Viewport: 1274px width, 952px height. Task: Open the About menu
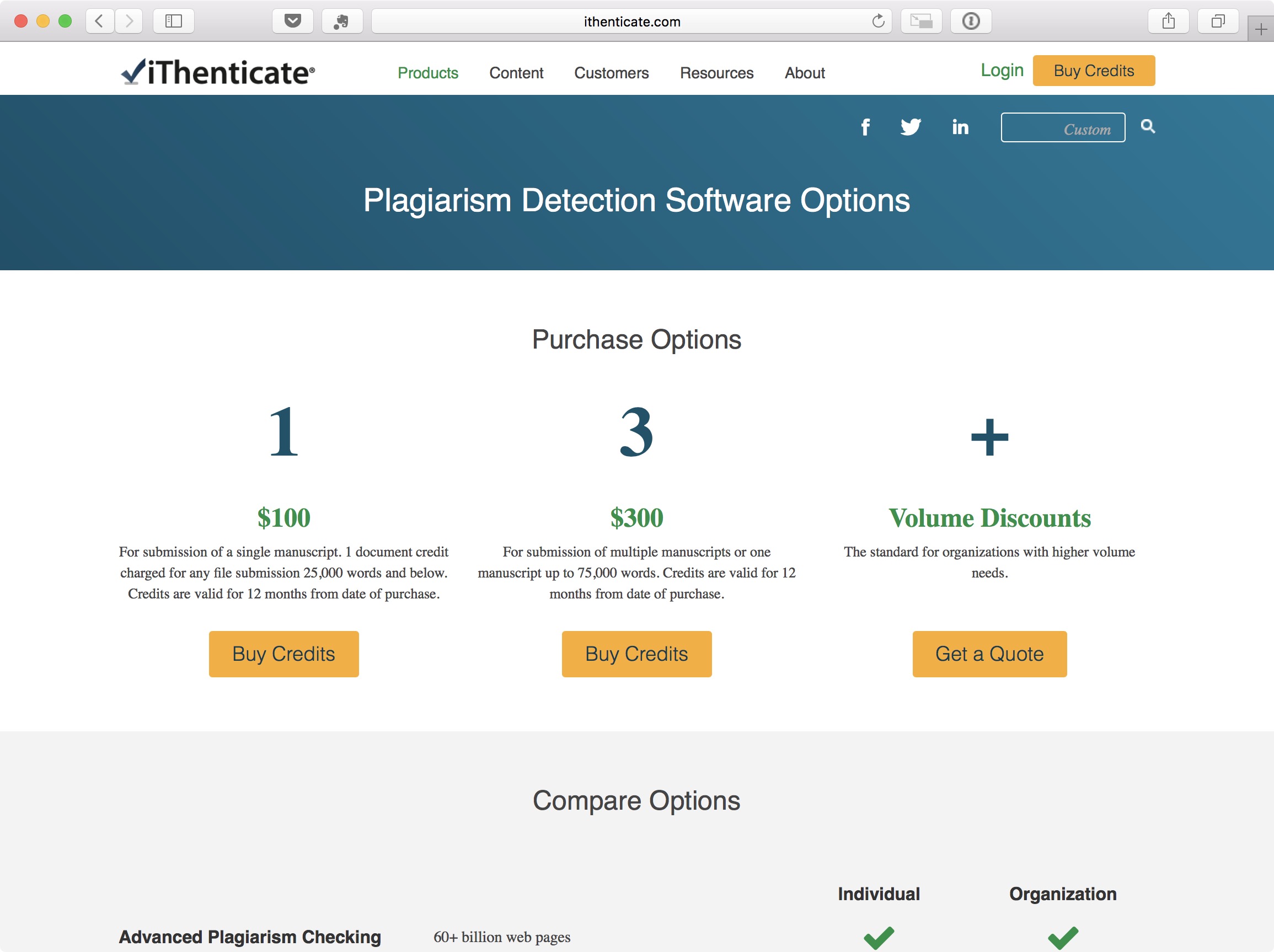(805, 73)
